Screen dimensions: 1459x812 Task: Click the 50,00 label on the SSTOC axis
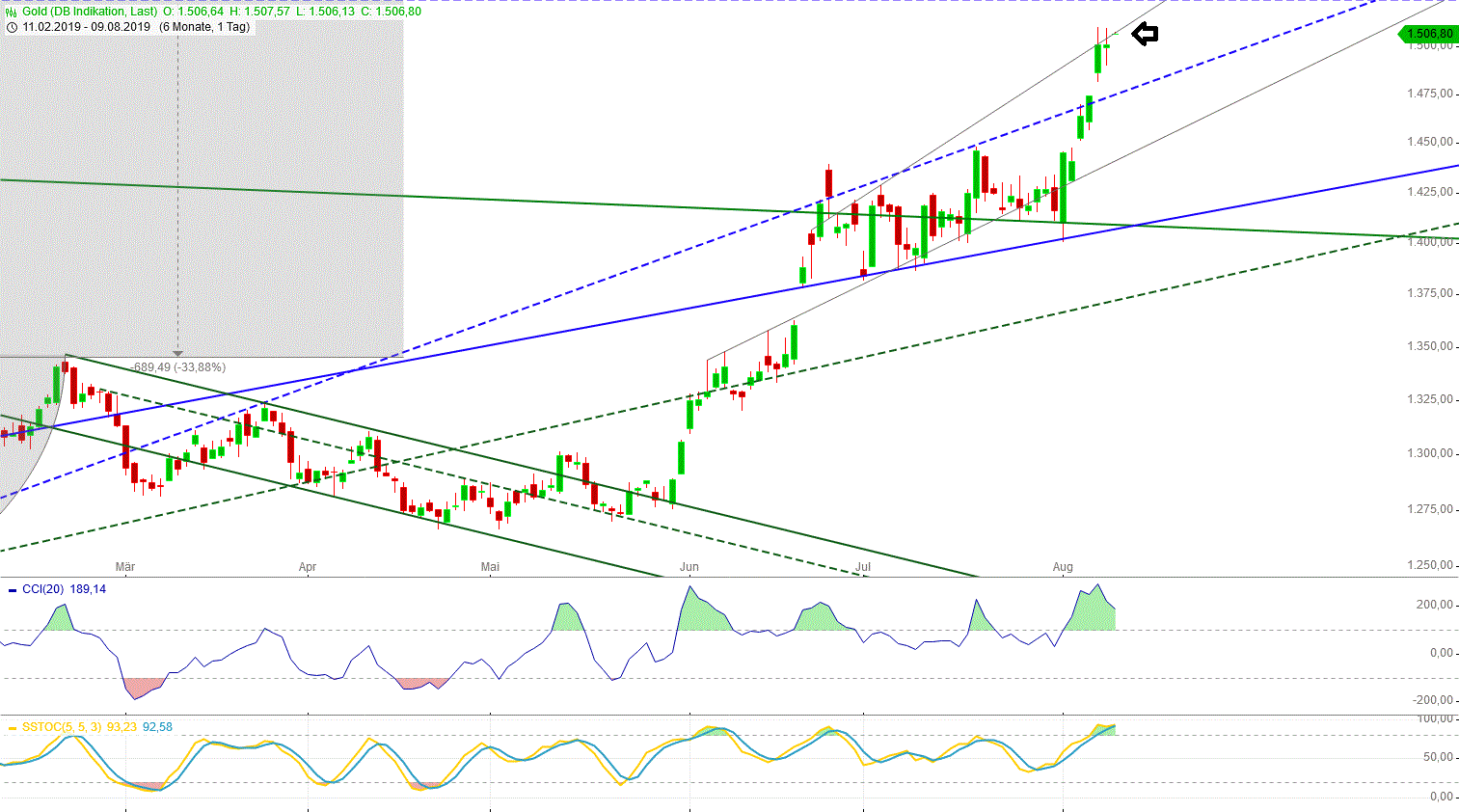click(1438, 757)
